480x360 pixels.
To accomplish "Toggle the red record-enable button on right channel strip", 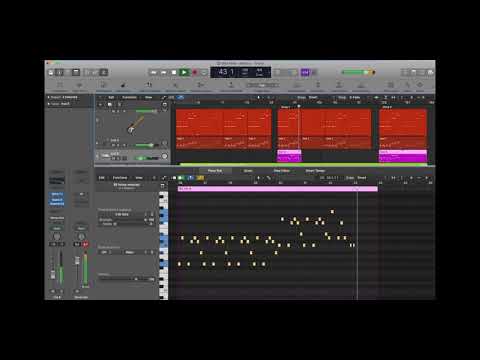I will [85, 244].
